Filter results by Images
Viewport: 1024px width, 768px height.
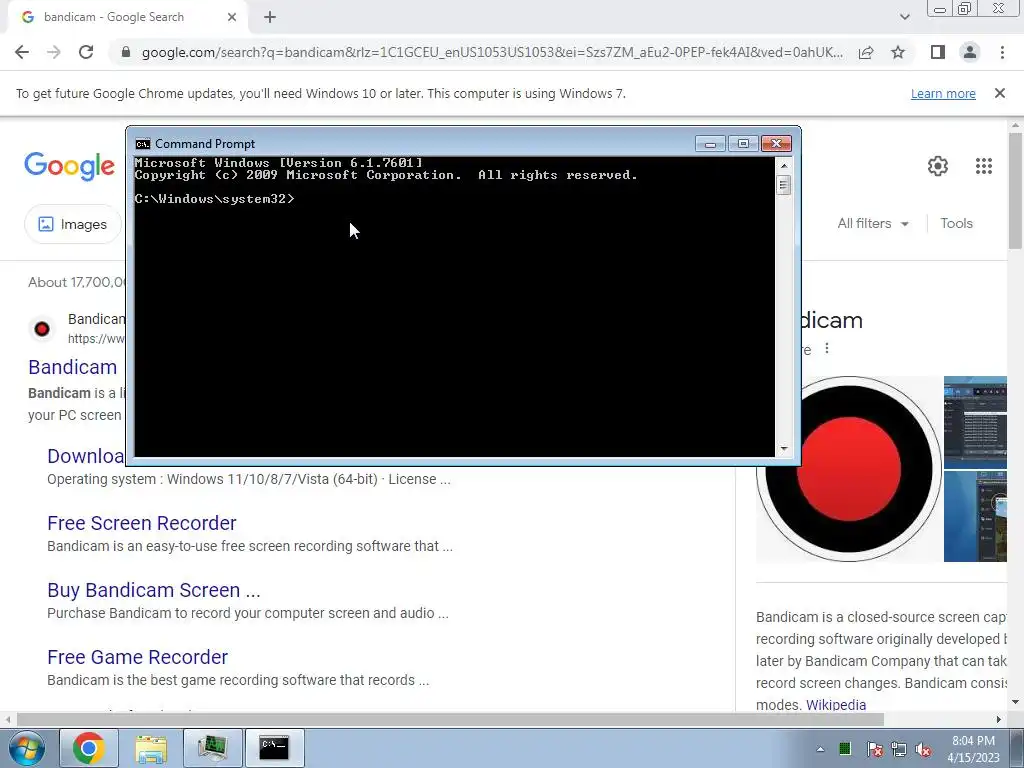tap(73, 224)
